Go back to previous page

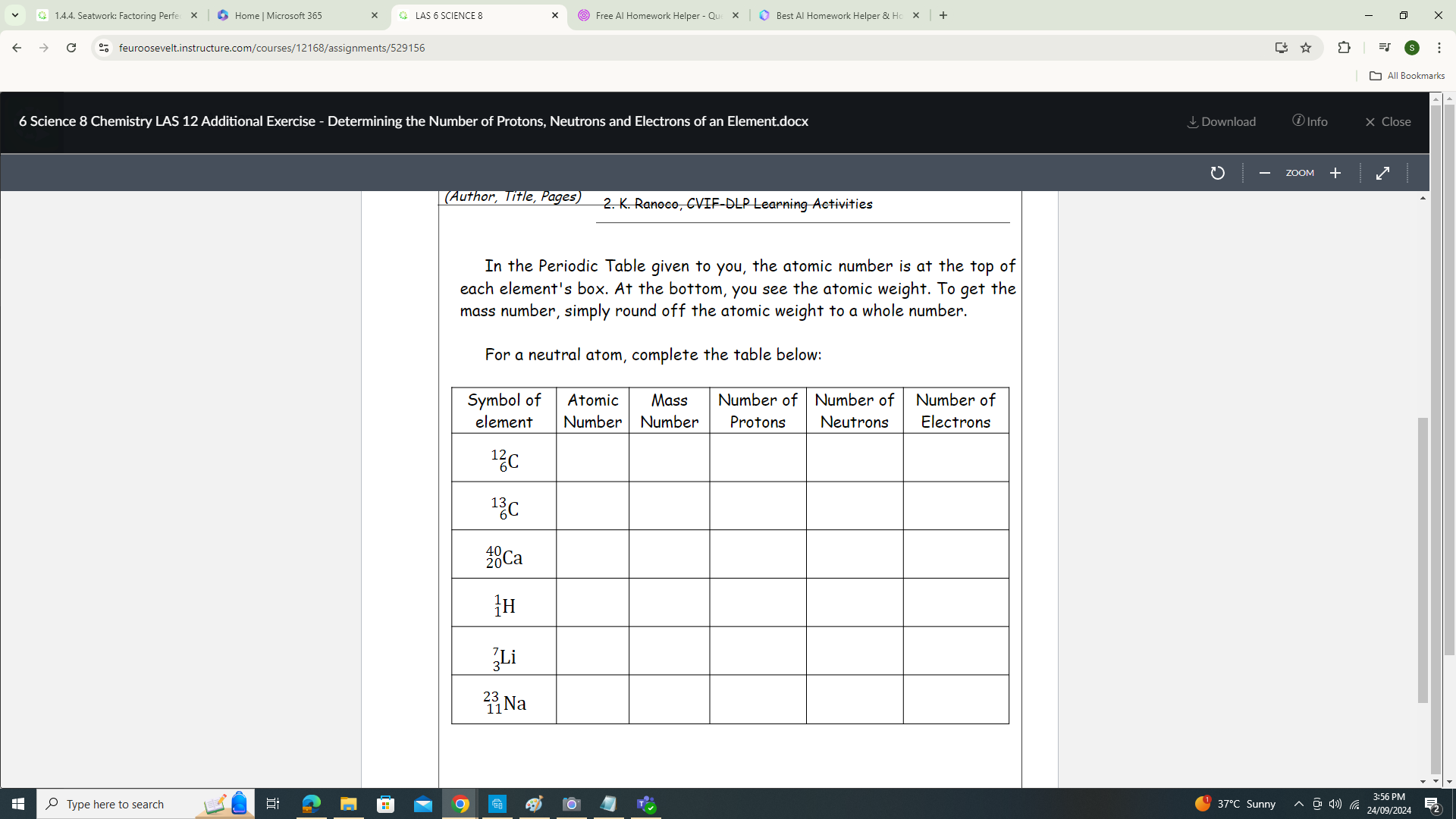pos(17,48)
